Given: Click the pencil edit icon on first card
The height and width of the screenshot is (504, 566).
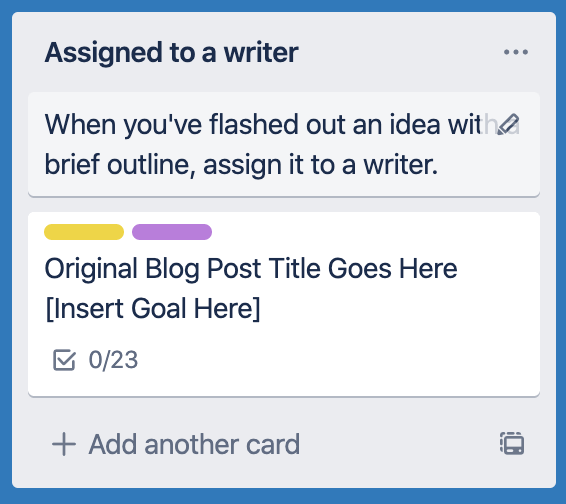Looking at the screenshot, I should (x=508, y=125).
